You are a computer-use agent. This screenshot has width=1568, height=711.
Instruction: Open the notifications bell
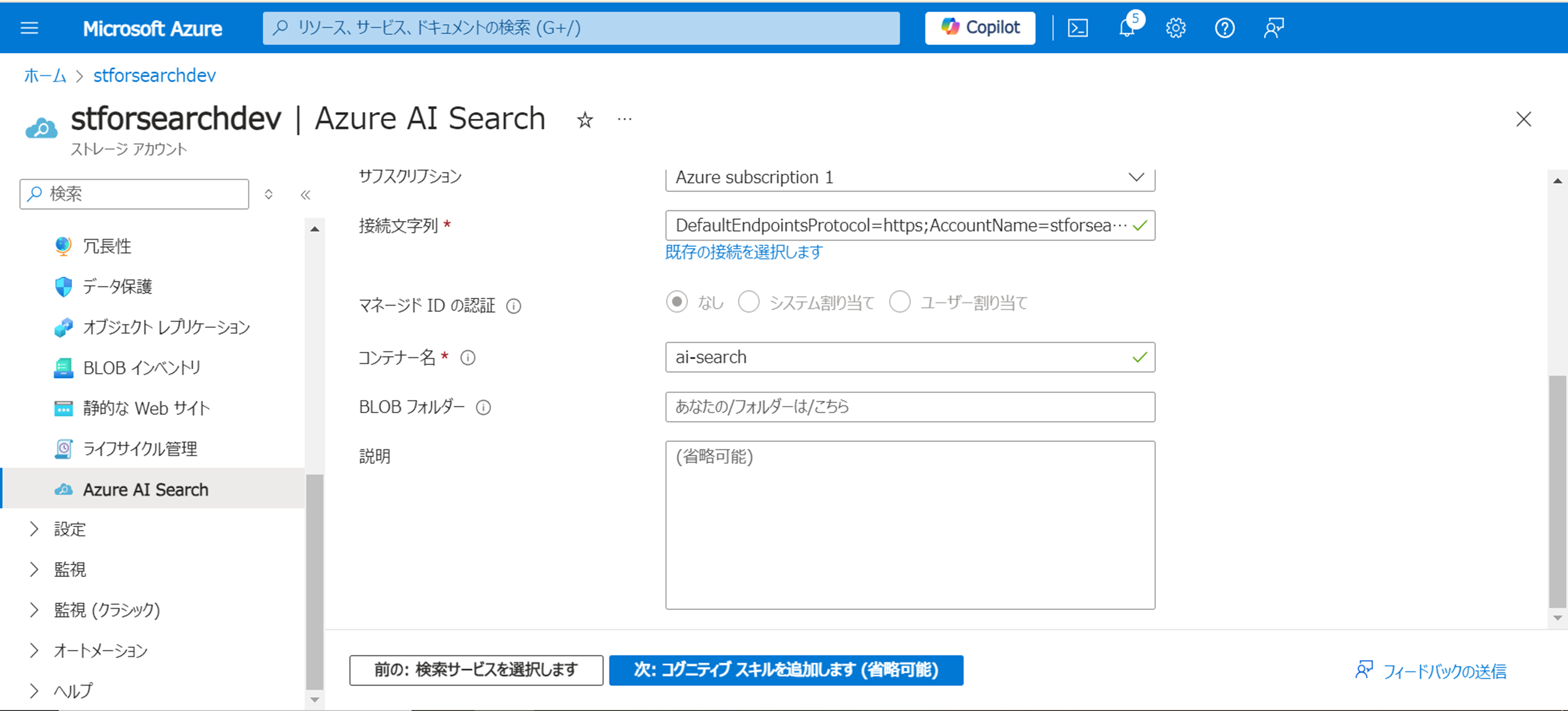pos(1127,28)
